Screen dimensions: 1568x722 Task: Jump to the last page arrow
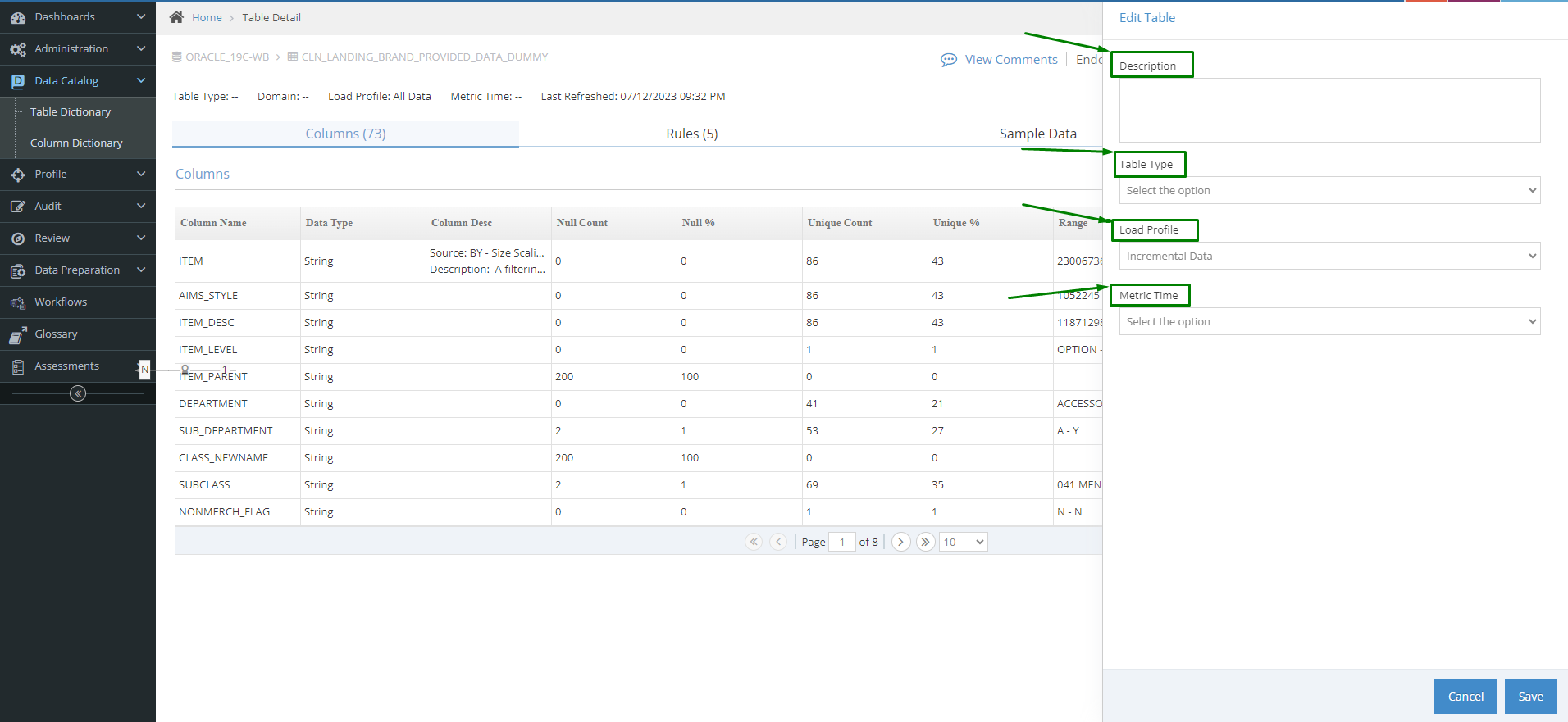(x=925, y=542)
